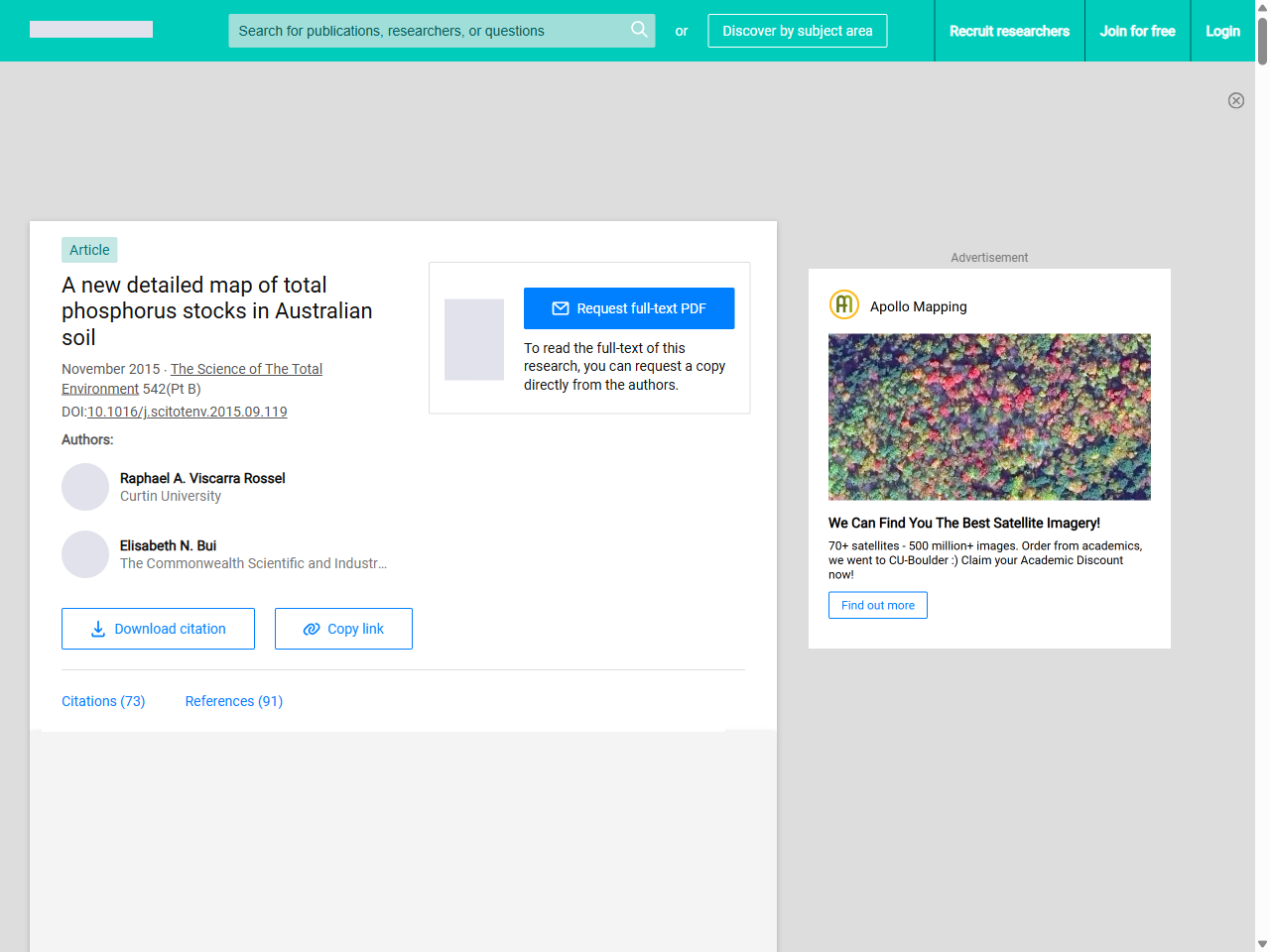Open the Citations (73) tab

(103, 701)
